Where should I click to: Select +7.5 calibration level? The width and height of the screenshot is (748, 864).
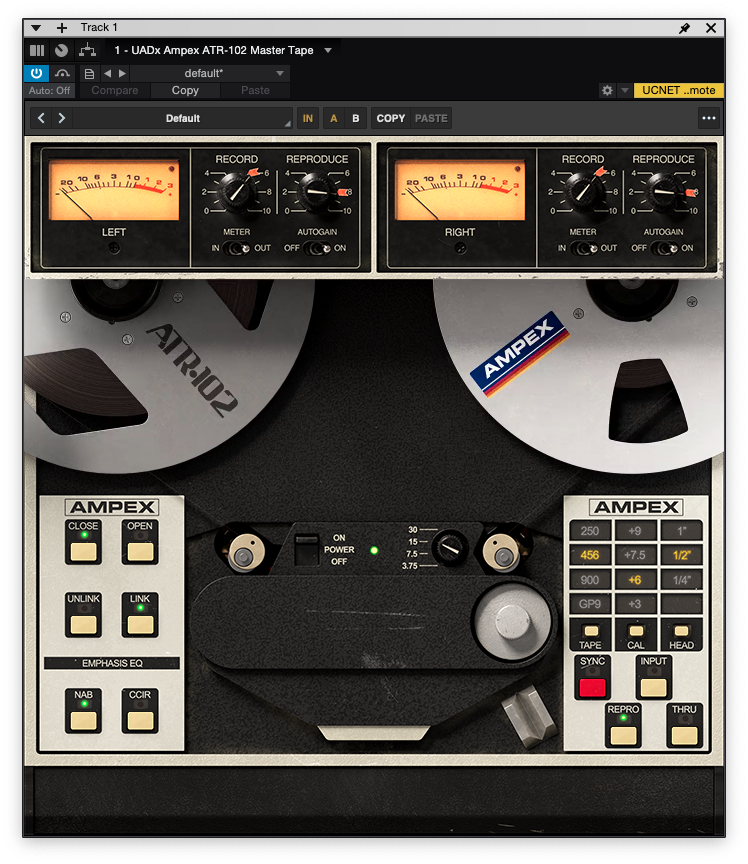click(x=635, y=555)
